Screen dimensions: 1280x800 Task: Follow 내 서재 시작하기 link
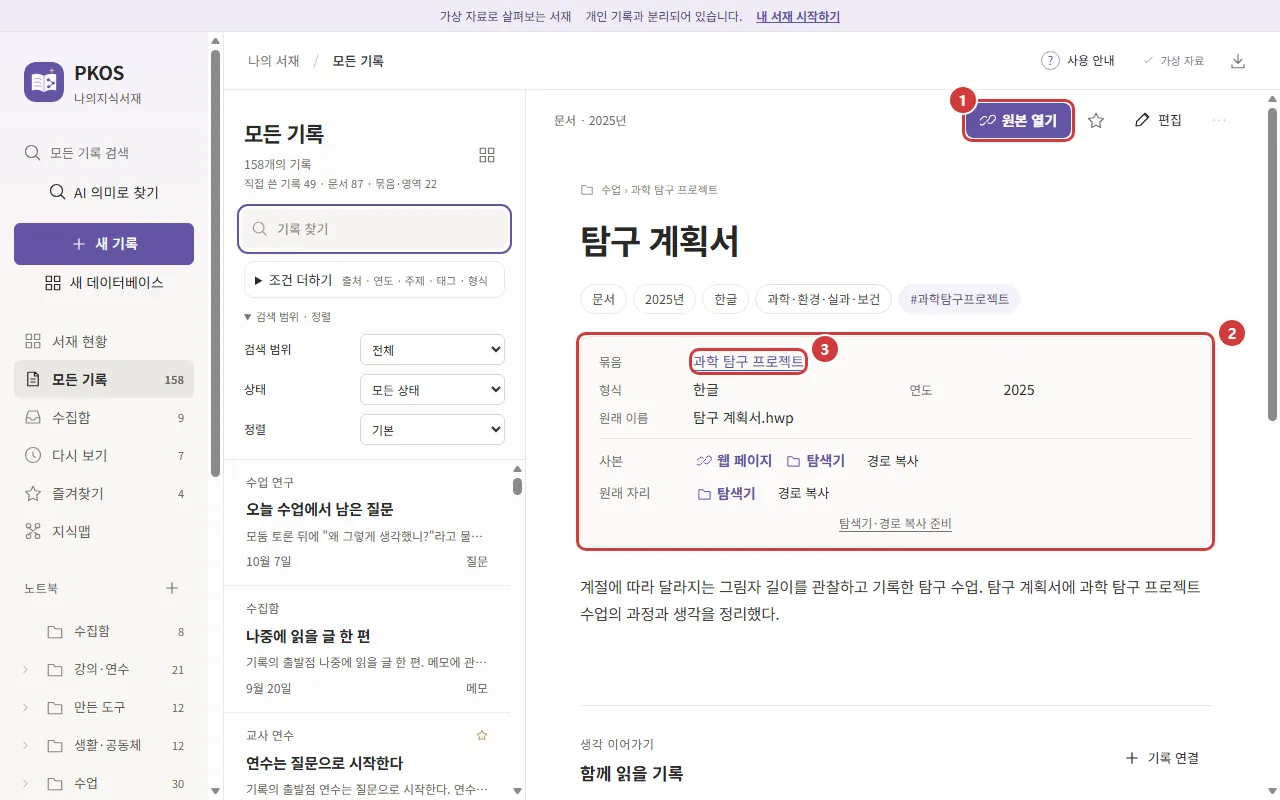point(798,17)
